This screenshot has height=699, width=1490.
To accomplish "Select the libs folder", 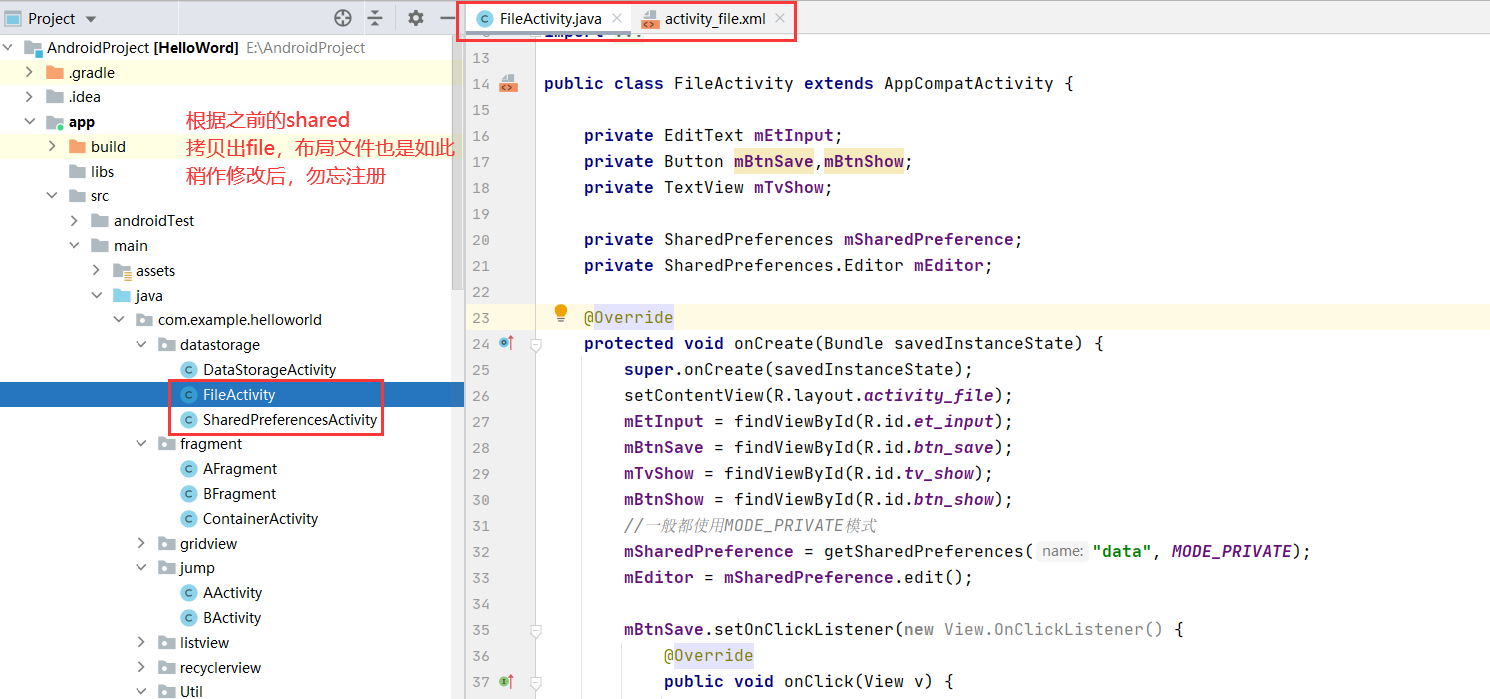I will [x=102, y=172].
